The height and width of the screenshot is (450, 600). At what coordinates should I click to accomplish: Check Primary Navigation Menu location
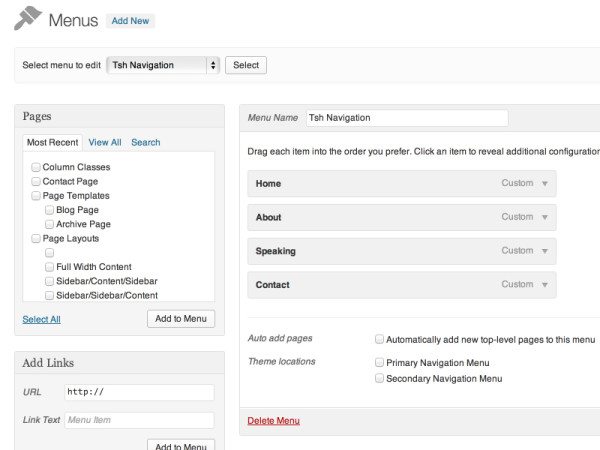(x=379, y=362)
